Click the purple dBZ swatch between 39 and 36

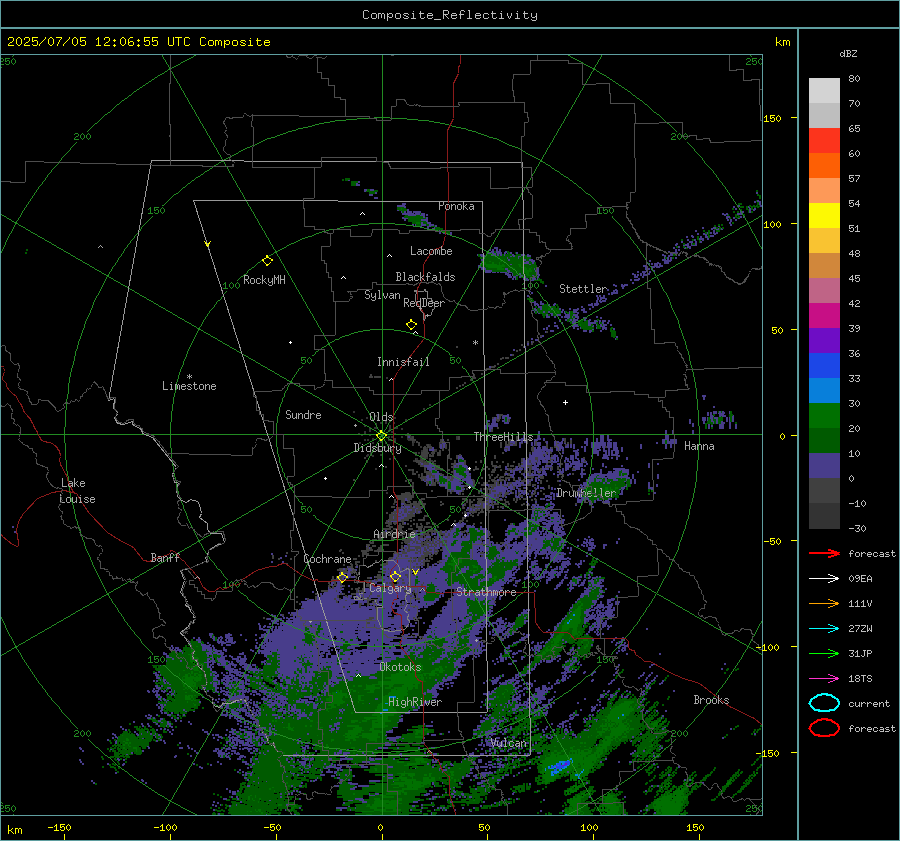tap(824, 341)
